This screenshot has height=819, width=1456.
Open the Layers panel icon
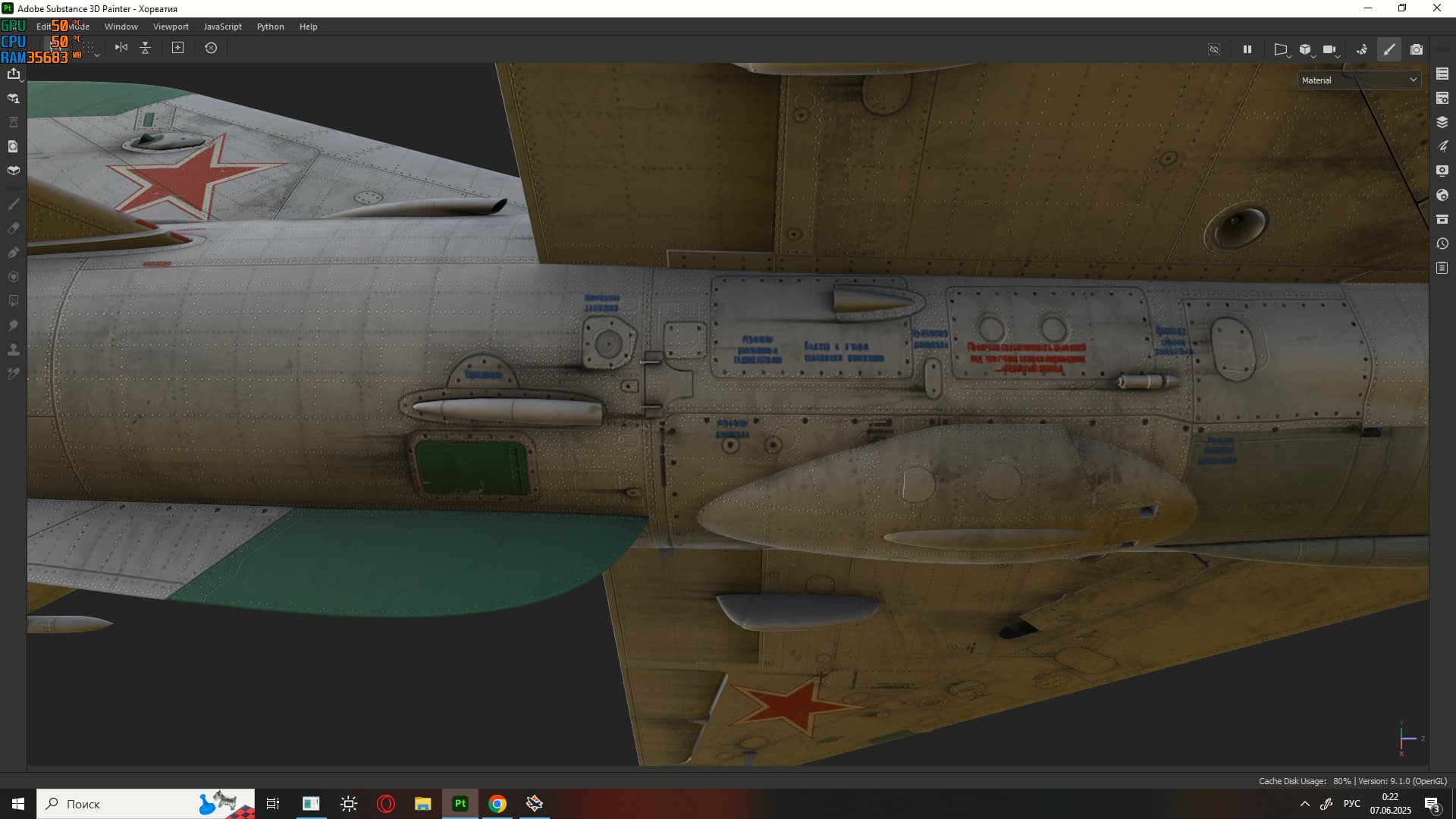[x=1442, y=122]
